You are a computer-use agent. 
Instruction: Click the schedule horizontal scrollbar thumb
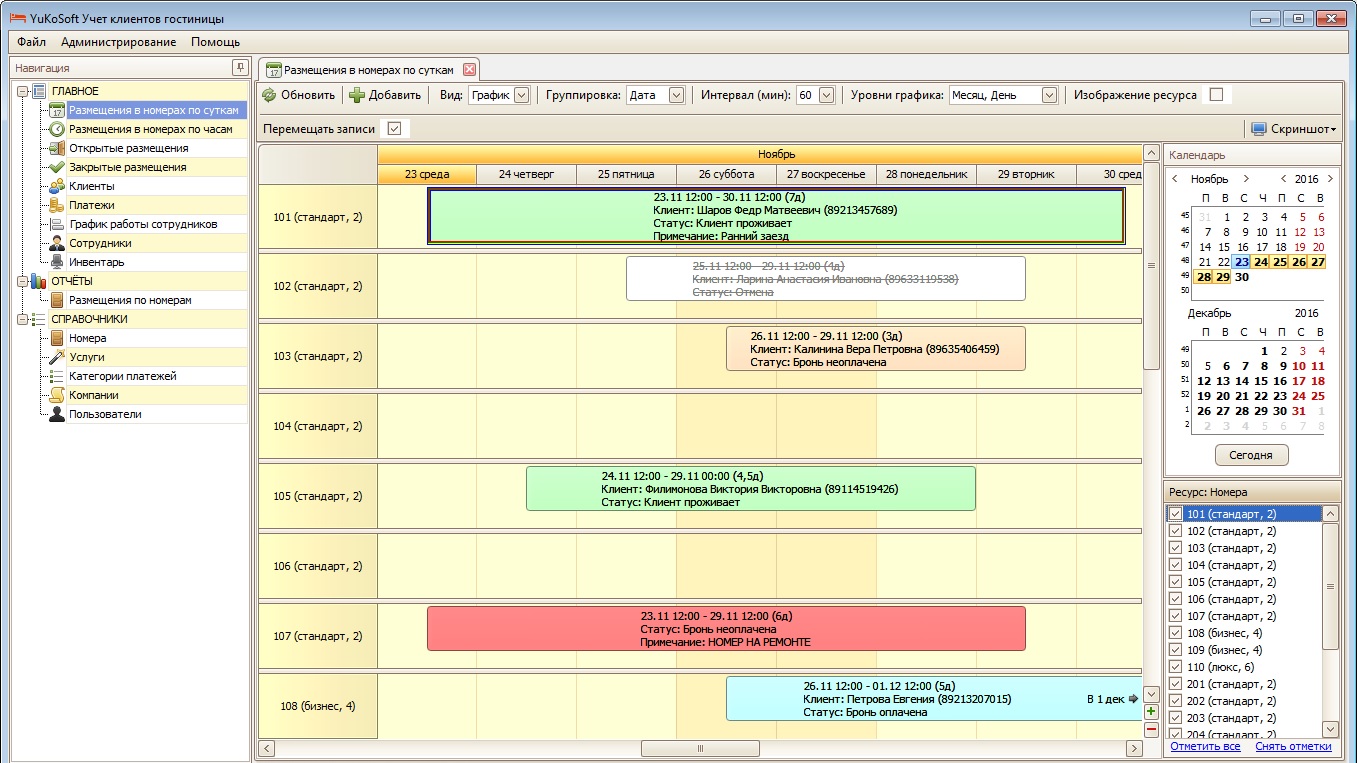click(700, 748)
